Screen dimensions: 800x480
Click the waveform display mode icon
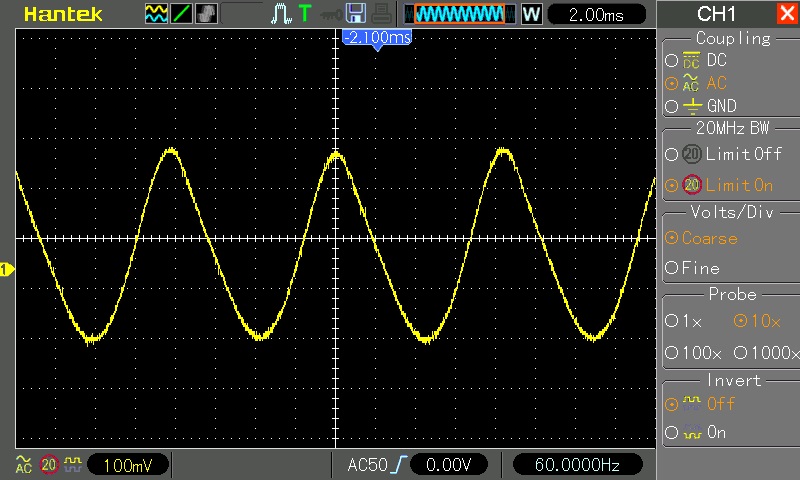pos(157,14)
